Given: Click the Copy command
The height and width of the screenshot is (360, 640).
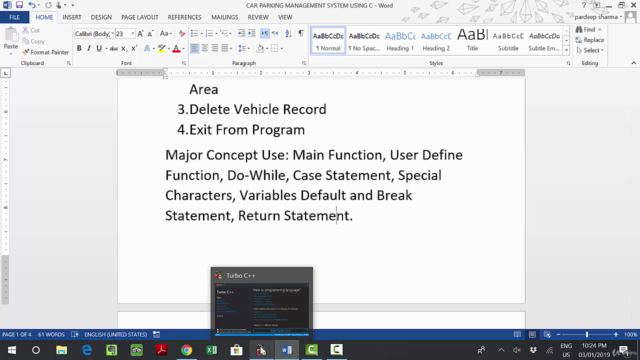Looking at the screenshot, I should coord(33,41).
